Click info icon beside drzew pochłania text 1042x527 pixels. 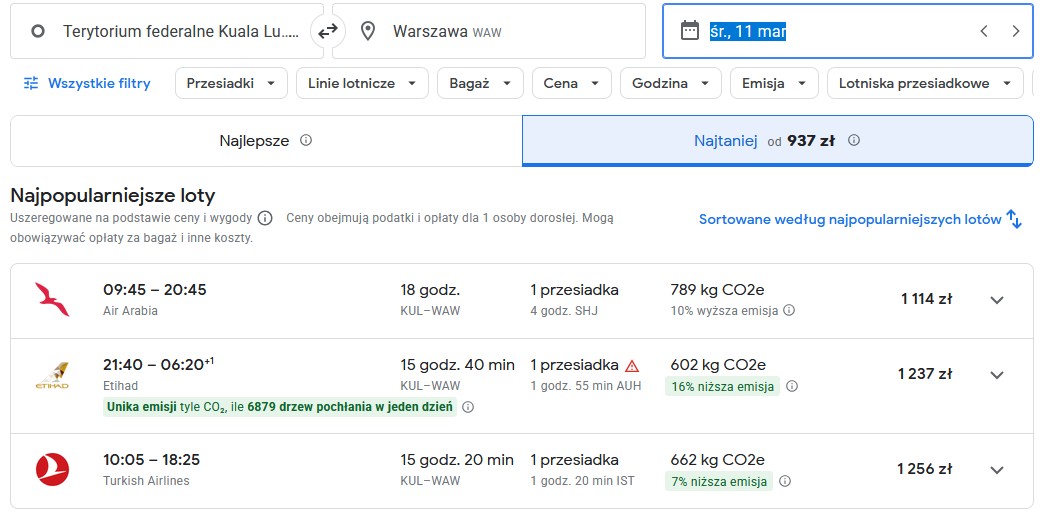coord(468,407)
